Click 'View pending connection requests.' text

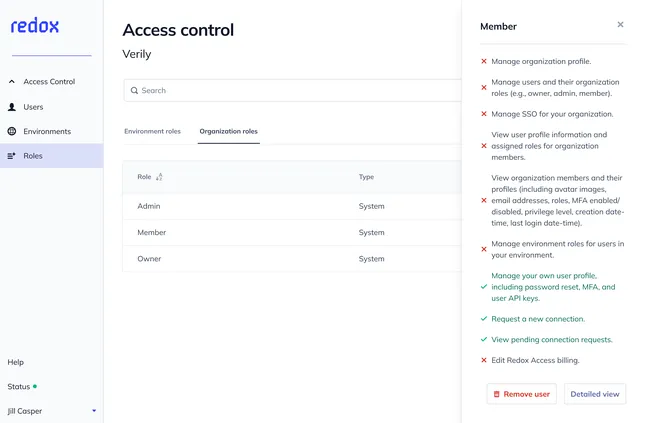(x=552, y=339)
